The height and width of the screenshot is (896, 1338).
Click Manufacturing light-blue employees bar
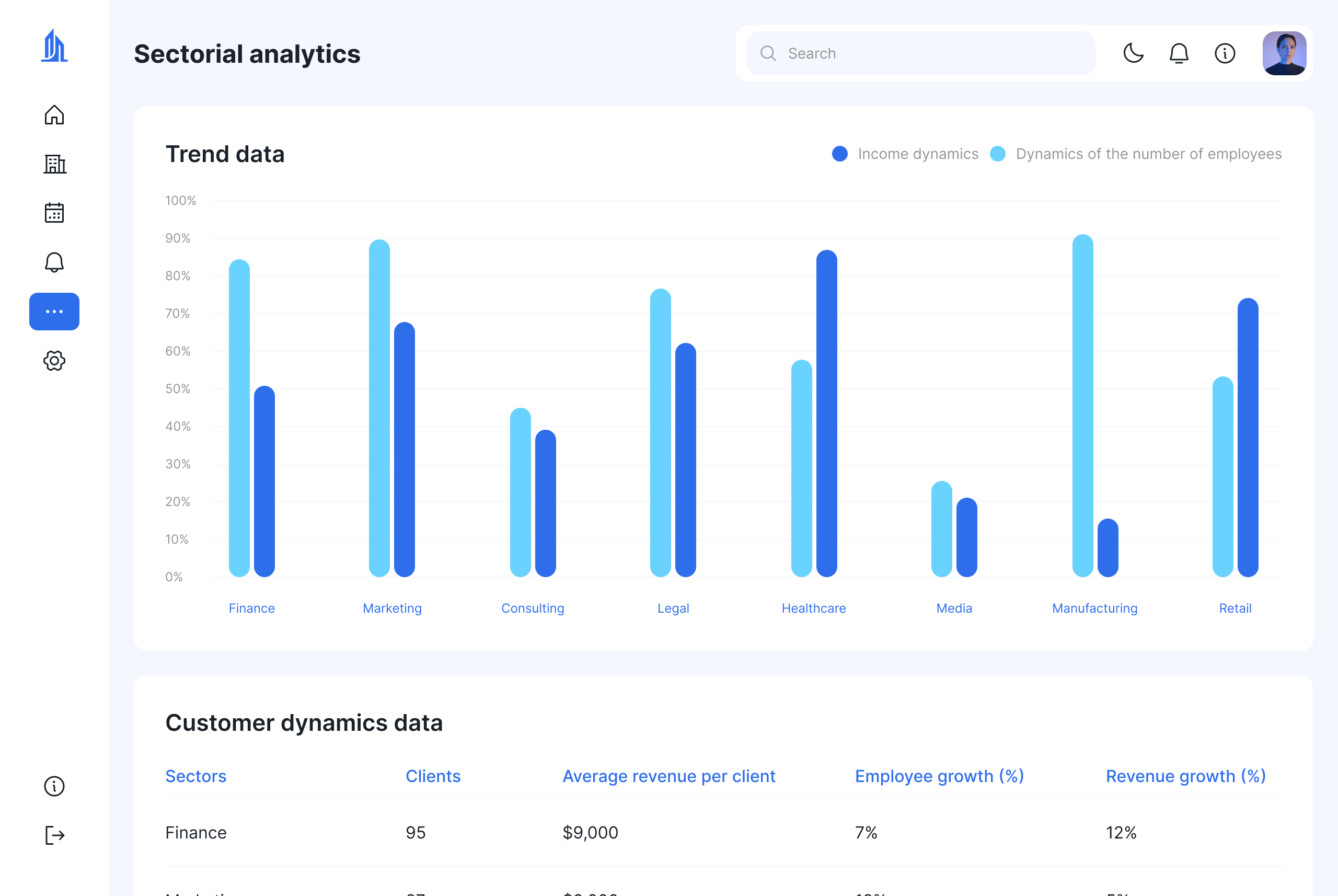(x=1082, y=405)
